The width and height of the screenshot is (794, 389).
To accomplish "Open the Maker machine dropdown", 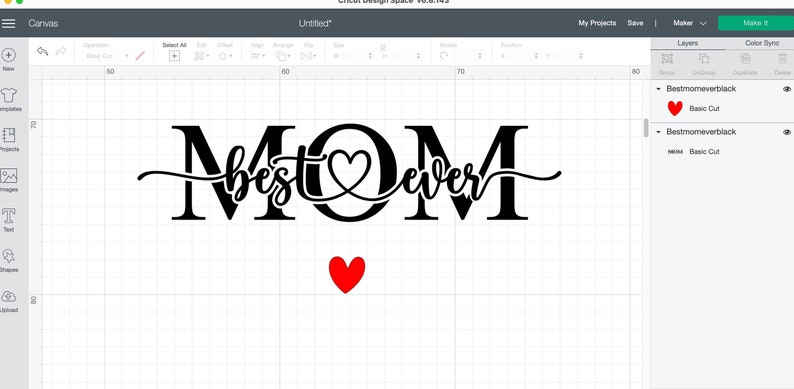I will (x=690, y=23).
